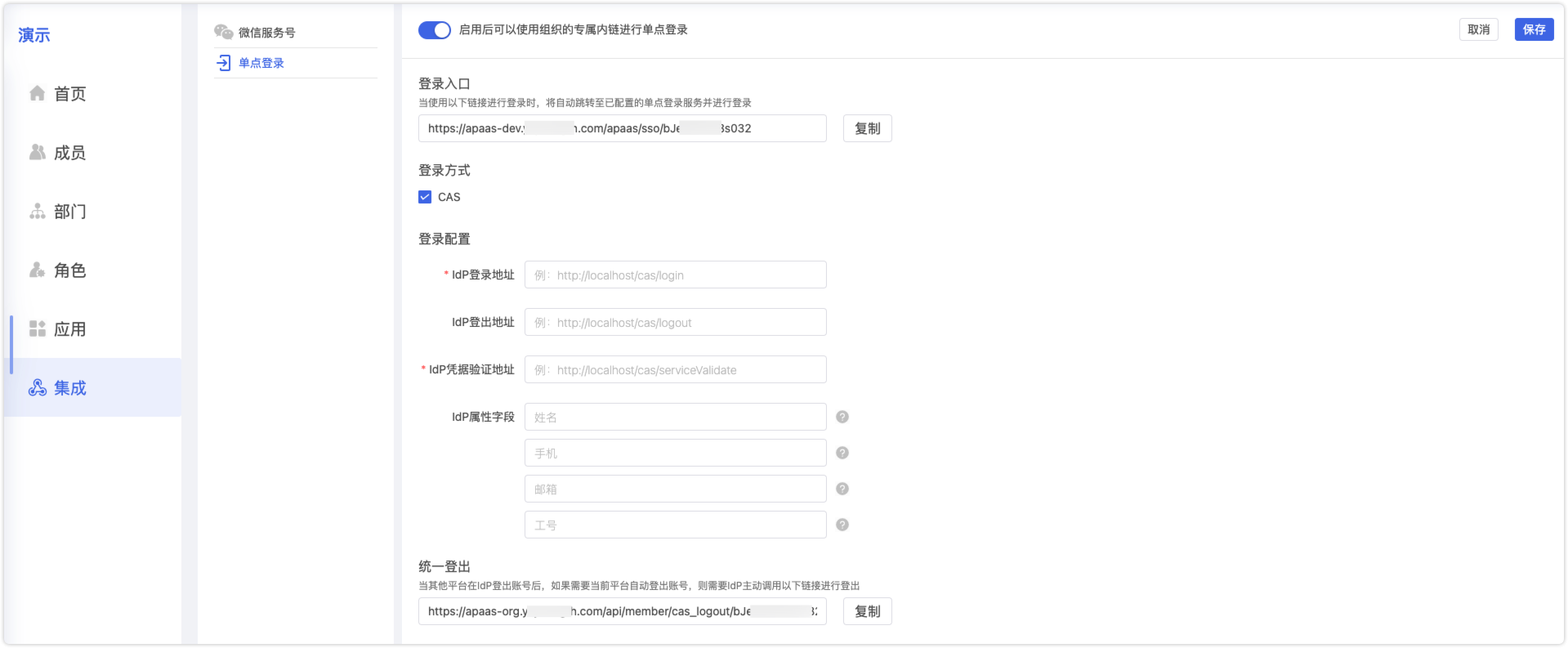Copy the 统一登出 logout URL
Screen dimensions: 1568x648
click(x=867, y=611)
